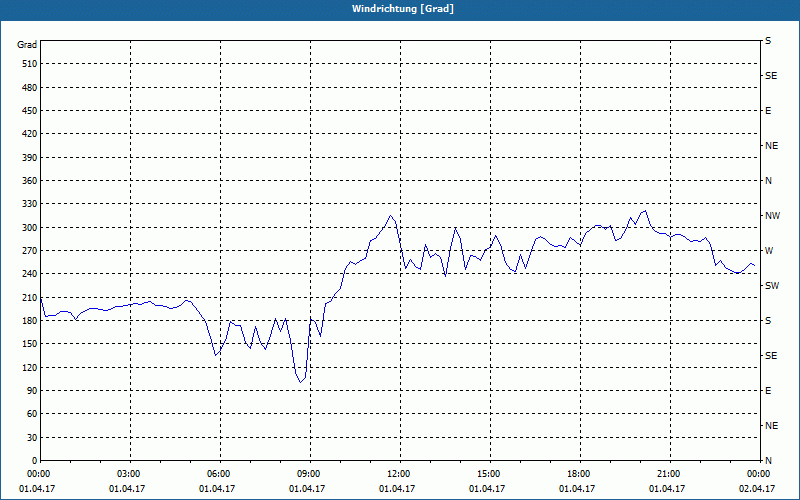Select the 240 value on the left axis
This screenshot has height=500, width=800.
point(30,274)
